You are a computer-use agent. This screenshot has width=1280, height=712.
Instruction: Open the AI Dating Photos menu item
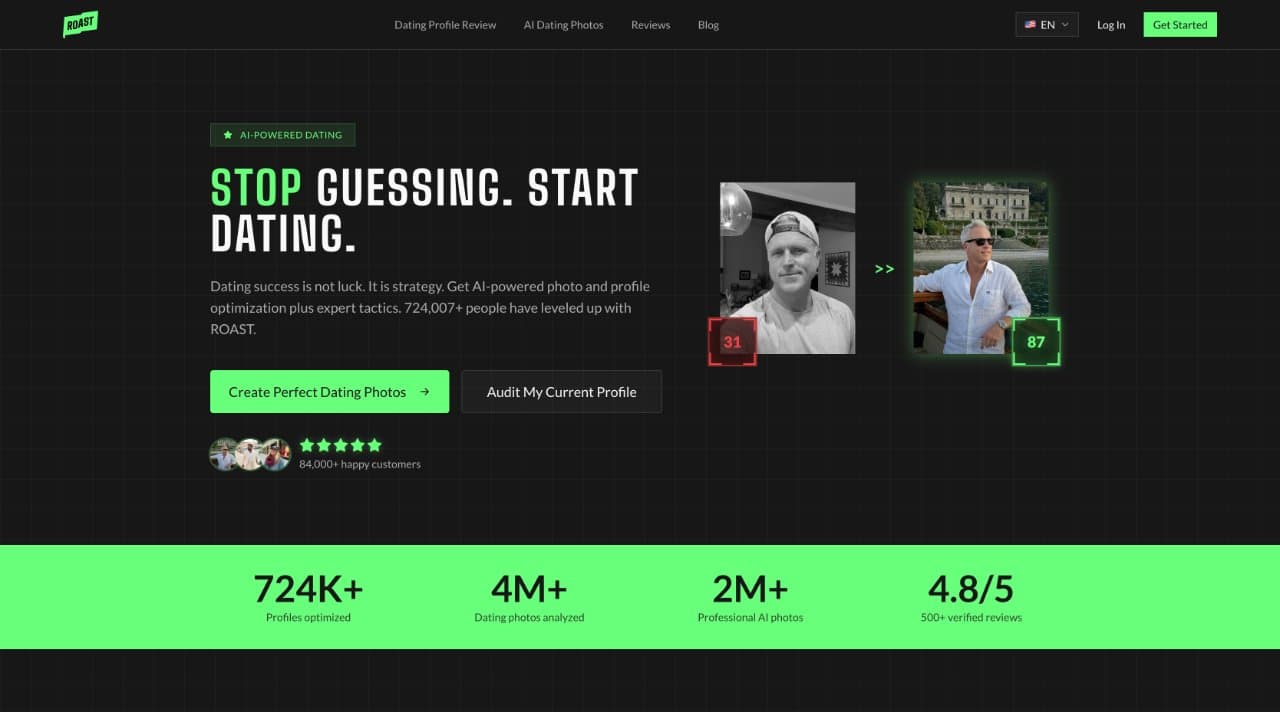563,25
